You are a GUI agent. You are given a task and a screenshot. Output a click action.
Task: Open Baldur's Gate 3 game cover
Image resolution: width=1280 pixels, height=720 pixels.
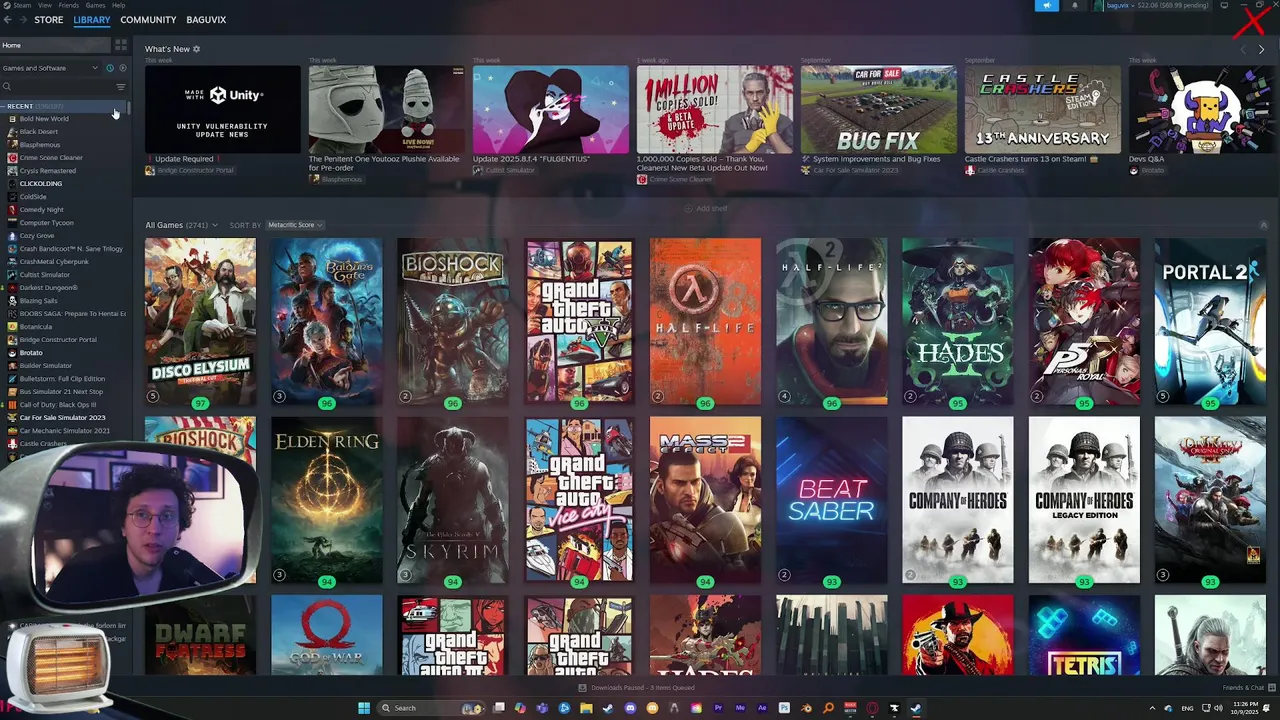tap(326, 321)
